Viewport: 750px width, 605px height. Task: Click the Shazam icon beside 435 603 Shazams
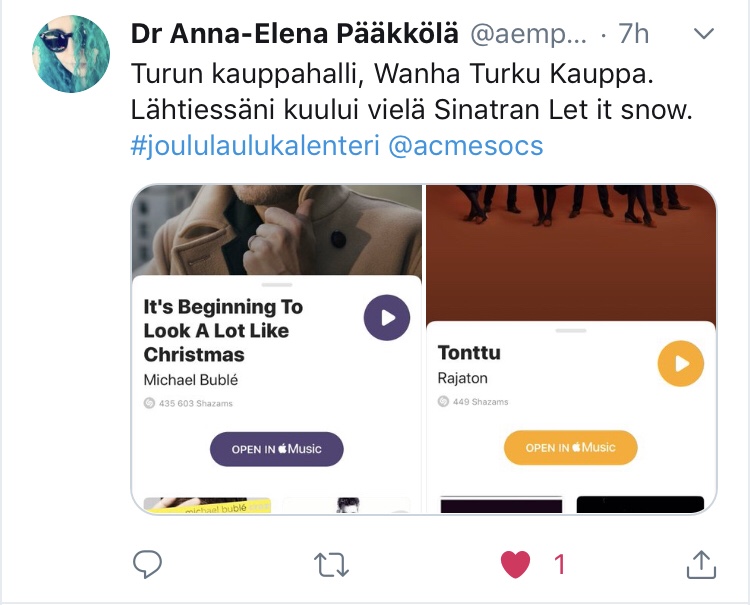click(149, 403)
